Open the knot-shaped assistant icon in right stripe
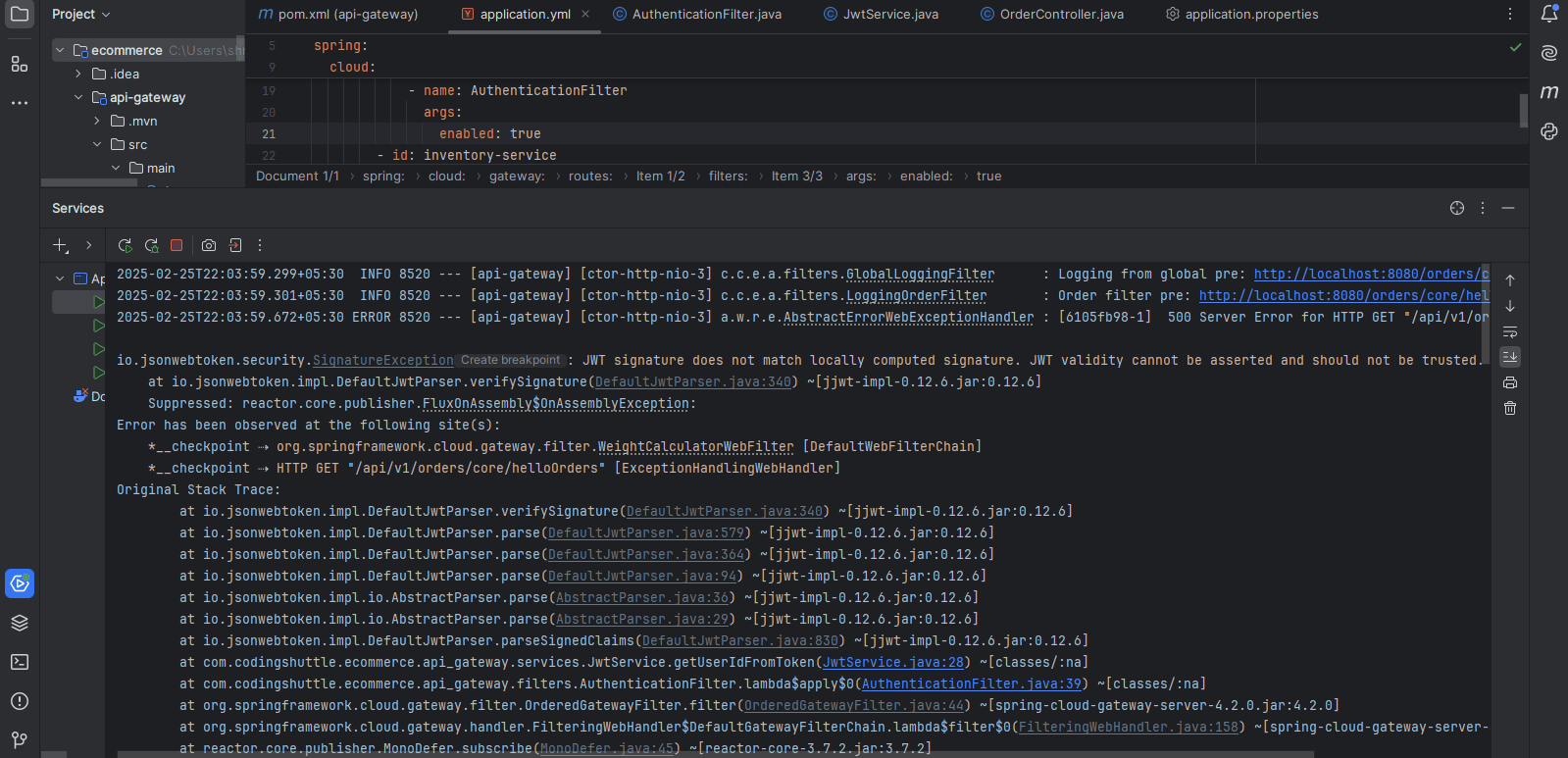 pyautogui.click(x=1549, y=131)
